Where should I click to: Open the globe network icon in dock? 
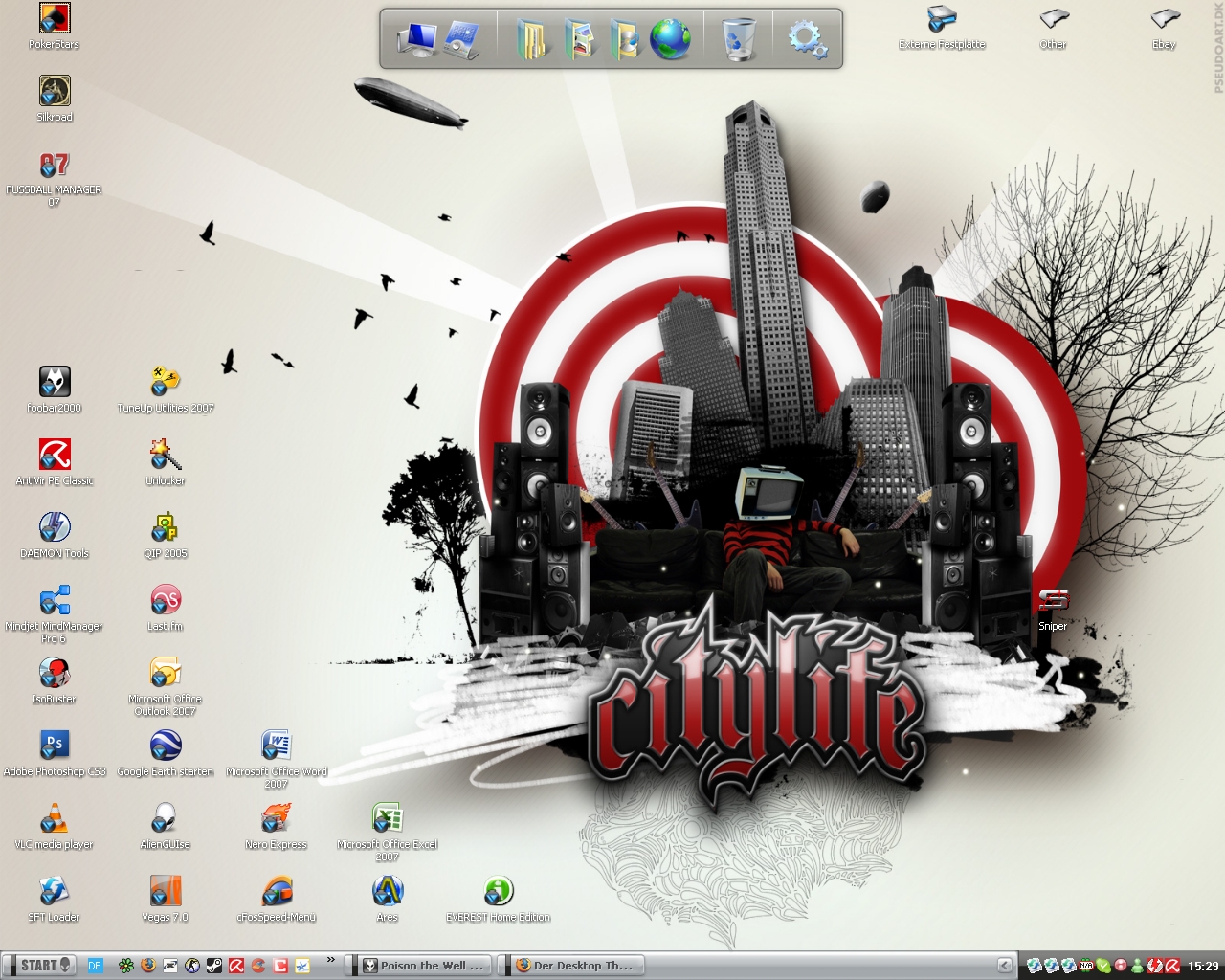pyautogui.click(x=670, y=39)
